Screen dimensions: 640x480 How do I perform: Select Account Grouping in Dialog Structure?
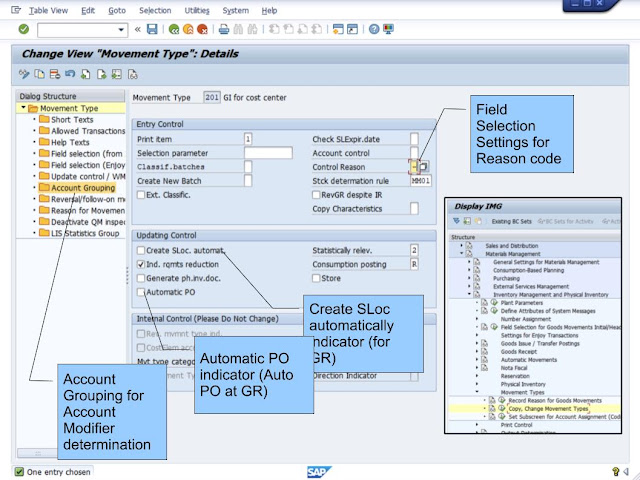[x=83, y=188]
